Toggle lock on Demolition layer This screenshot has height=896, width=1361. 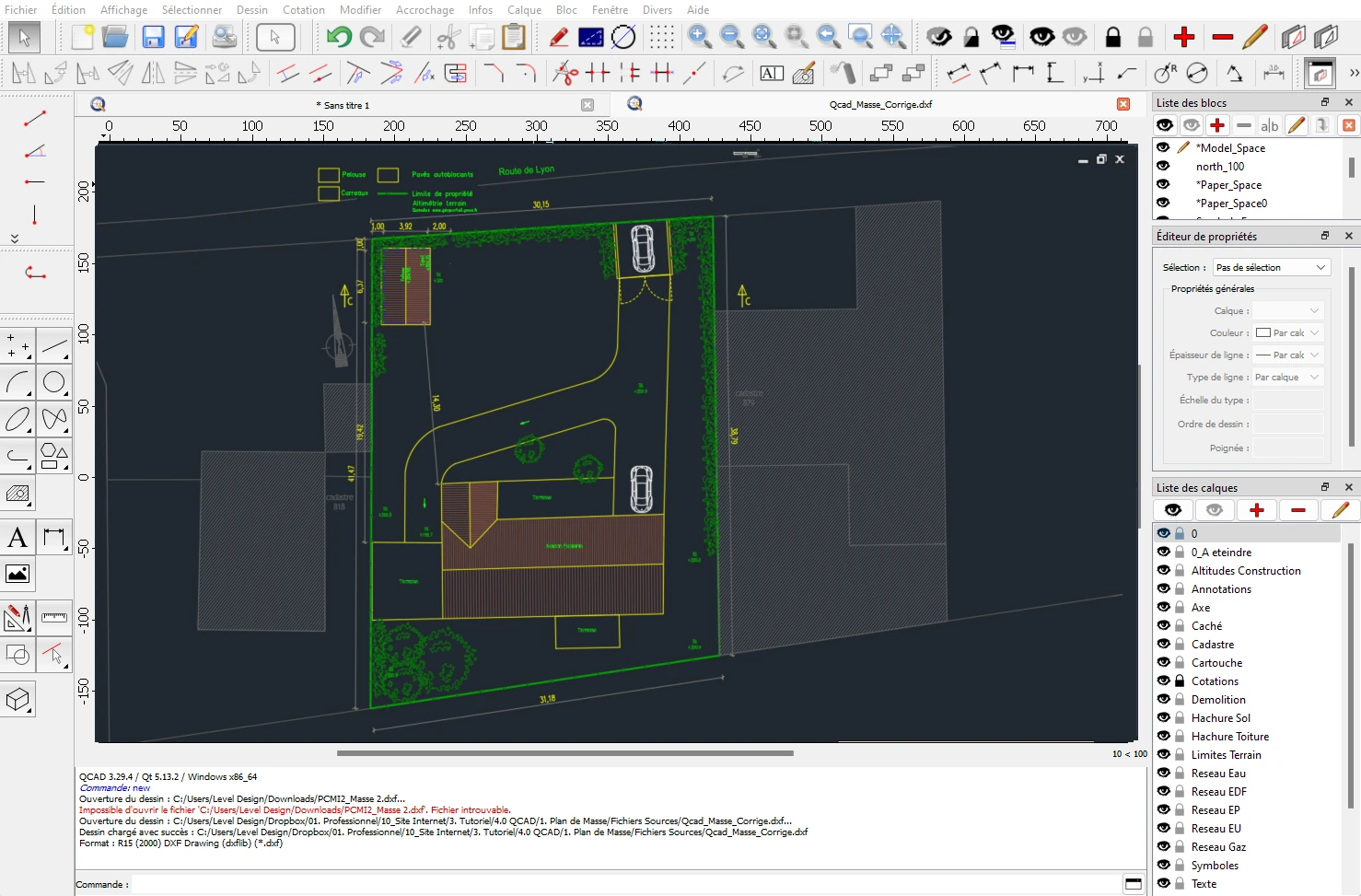tap(1180, 699)
